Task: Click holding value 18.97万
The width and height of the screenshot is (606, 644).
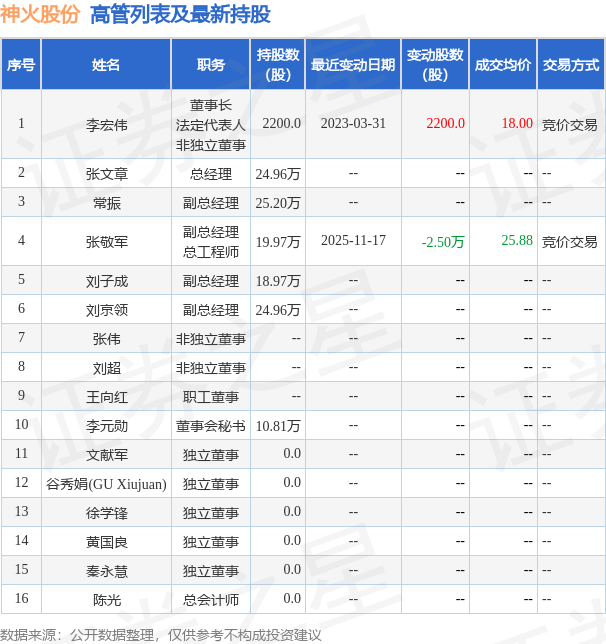Action: [278, 281]
